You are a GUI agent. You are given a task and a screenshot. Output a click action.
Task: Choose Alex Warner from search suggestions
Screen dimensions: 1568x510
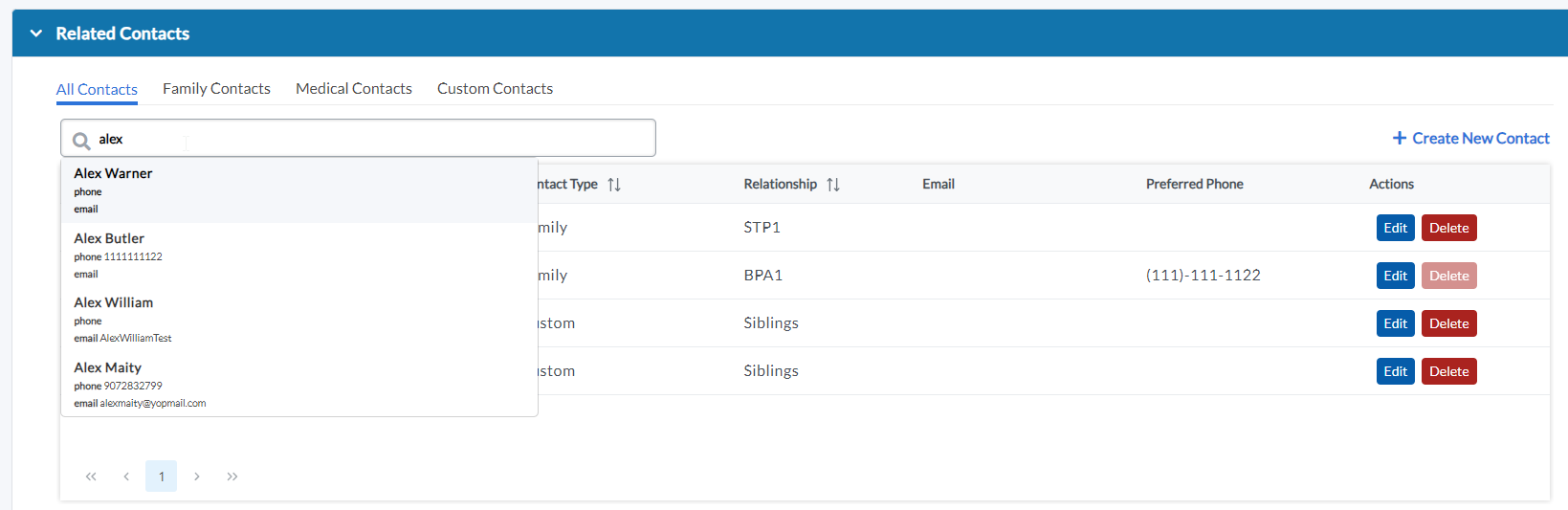coord(113,174)
